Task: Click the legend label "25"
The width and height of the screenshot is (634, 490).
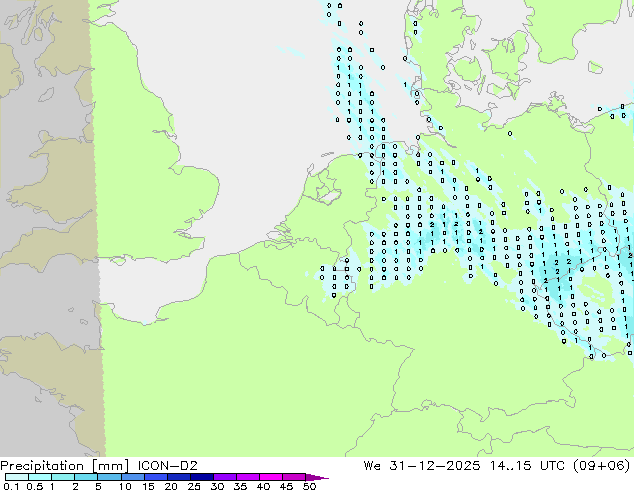Action: (x=194, y=486)
